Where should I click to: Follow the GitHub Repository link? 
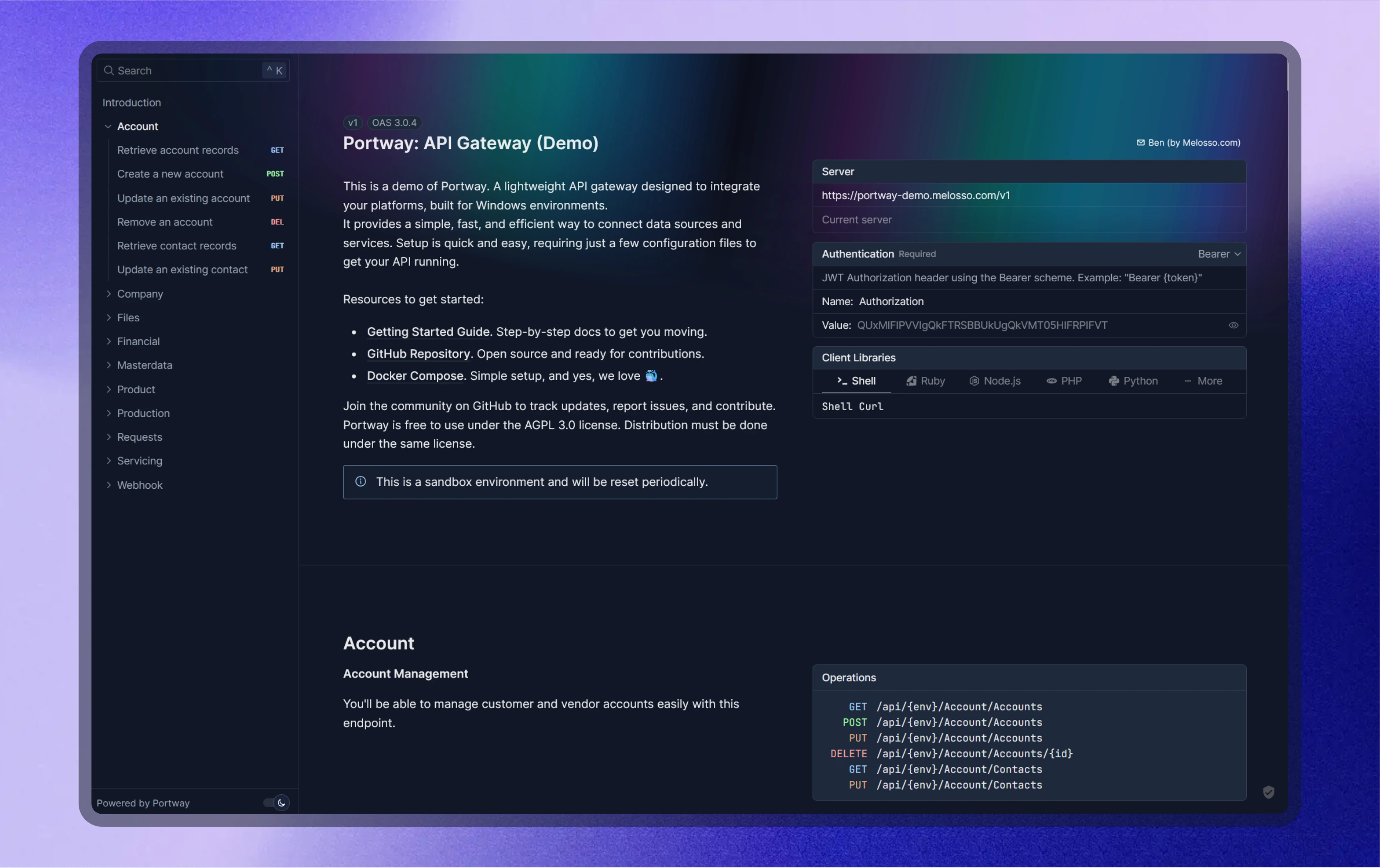click(x=418, y=354)
